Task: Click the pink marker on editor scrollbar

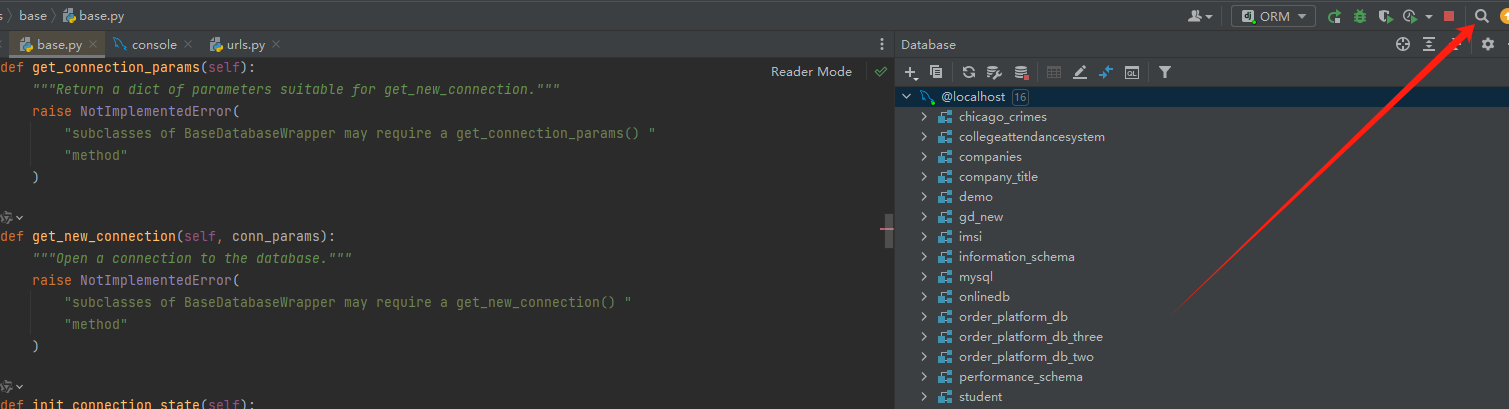Action: [888, 229]
